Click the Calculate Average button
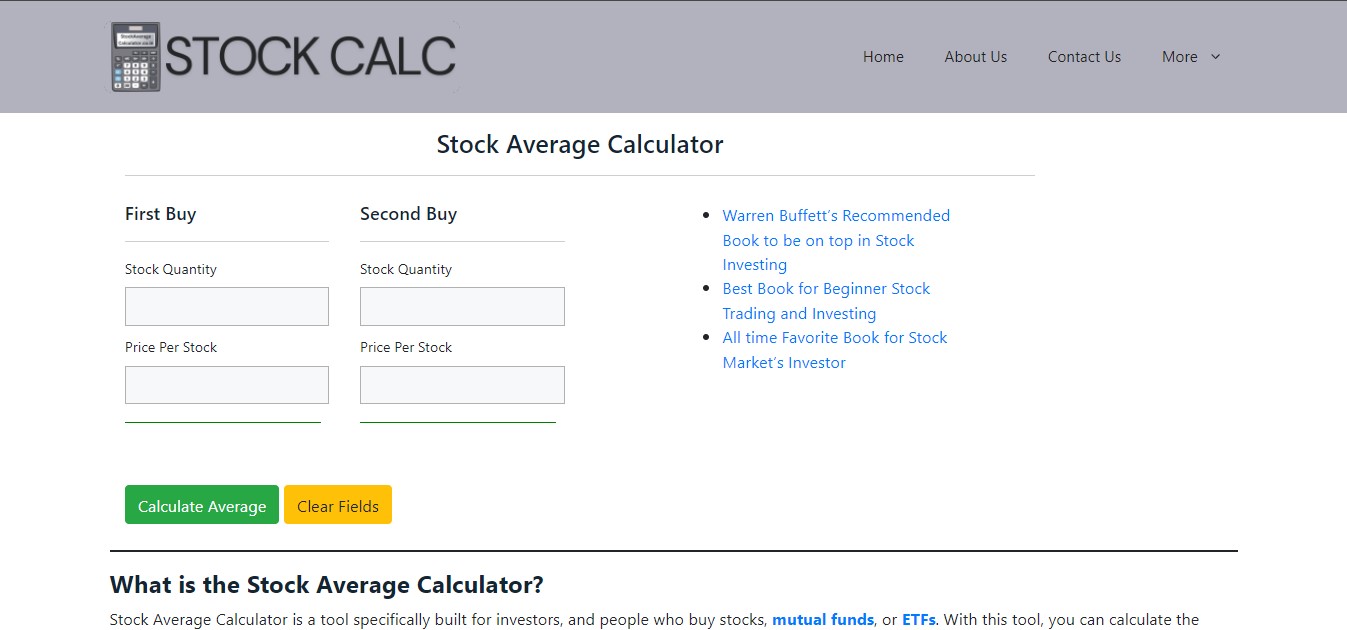The width and height of the screenshot is (1347, 630). (x=202, y=505)
